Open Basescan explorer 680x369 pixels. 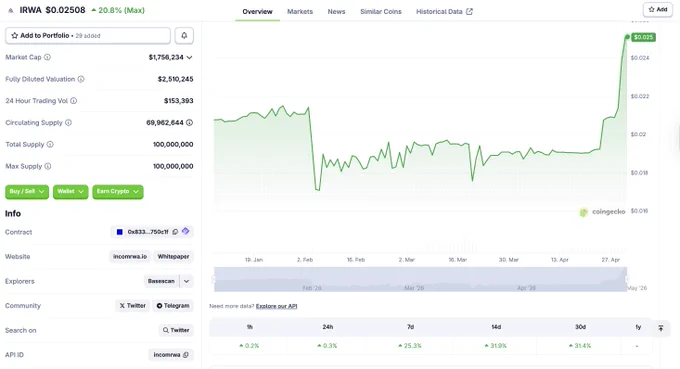point(161,281)
